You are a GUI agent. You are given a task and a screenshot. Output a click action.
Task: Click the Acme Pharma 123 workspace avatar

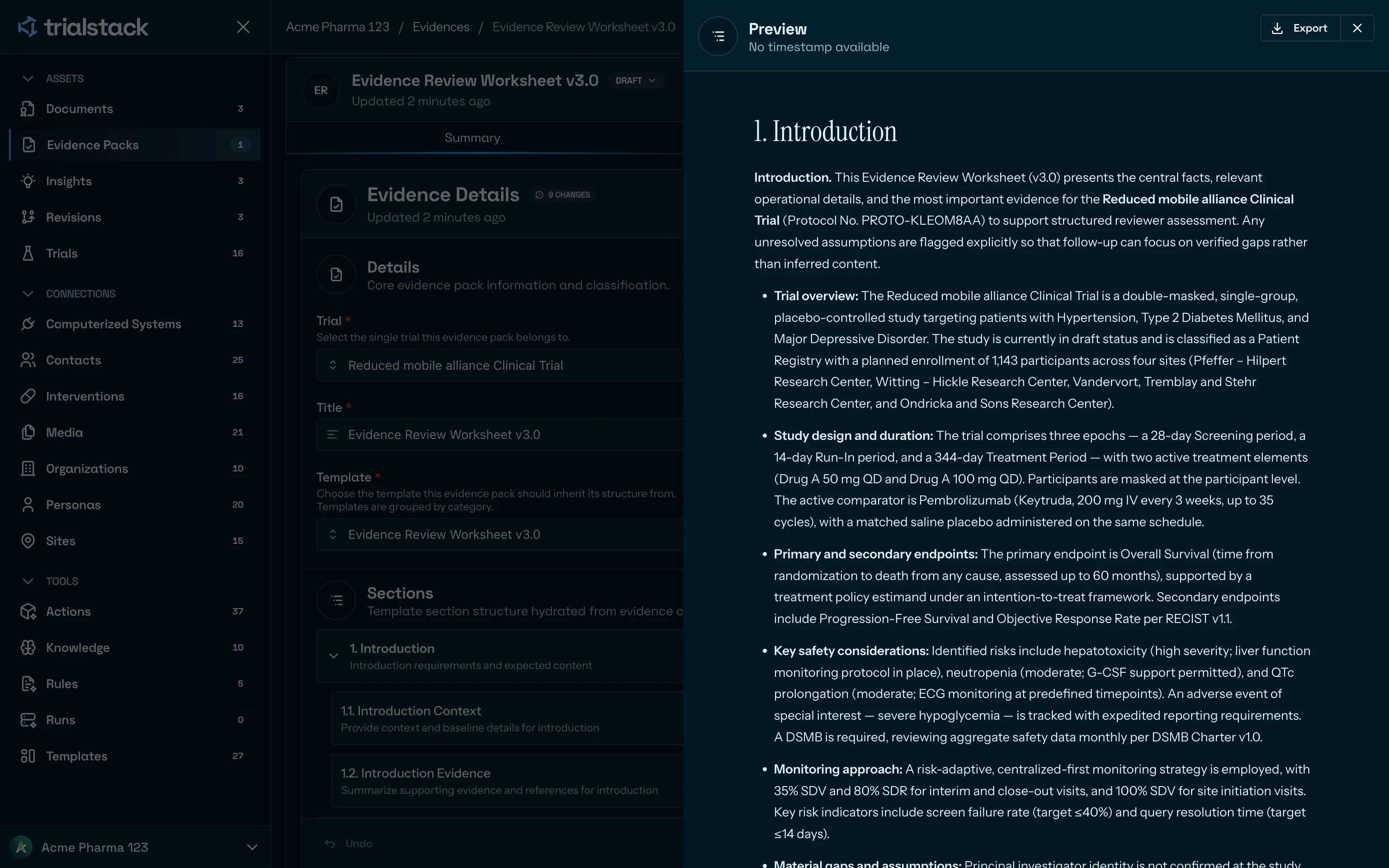21,847
